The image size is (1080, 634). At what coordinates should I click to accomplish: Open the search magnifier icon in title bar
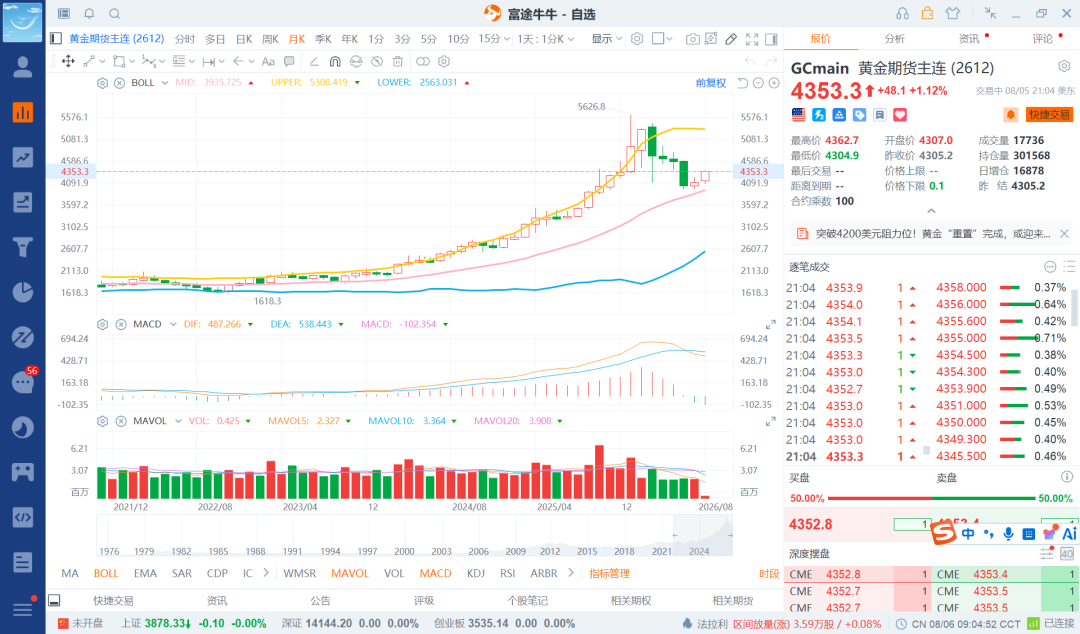(114, 14)
